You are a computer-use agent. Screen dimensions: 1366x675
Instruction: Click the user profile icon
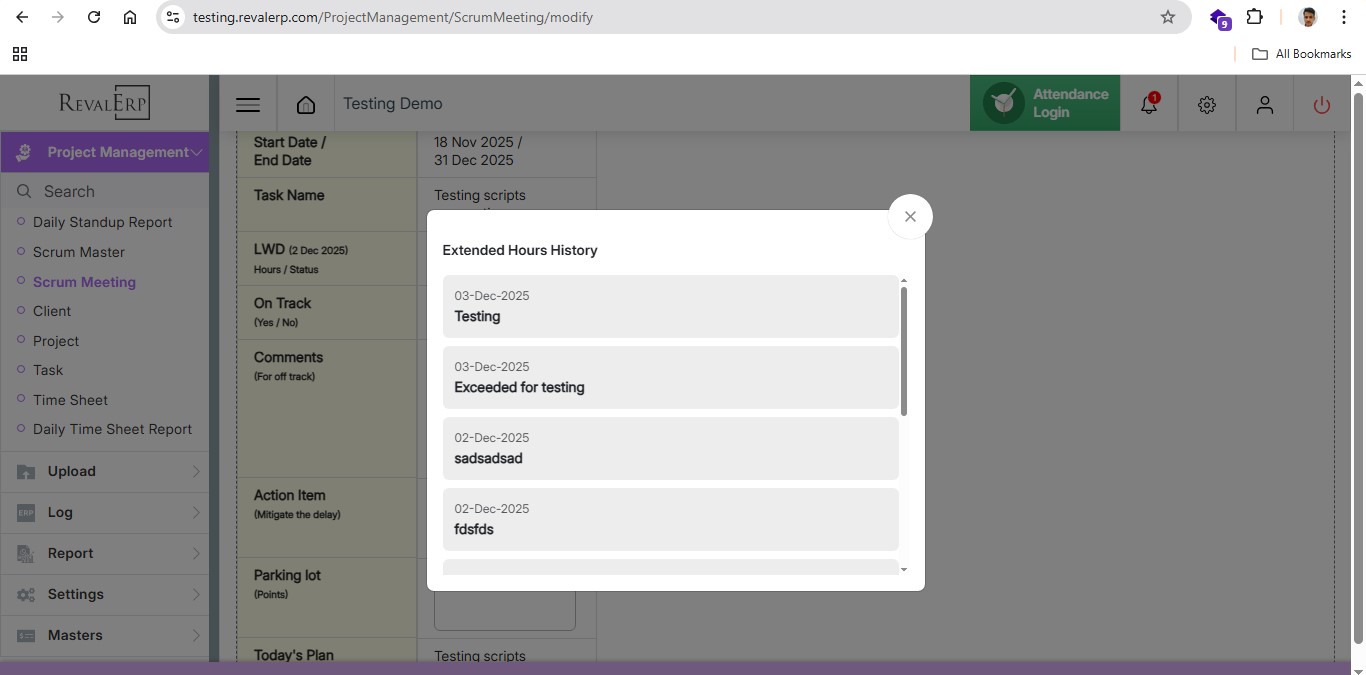(1265, 104)
